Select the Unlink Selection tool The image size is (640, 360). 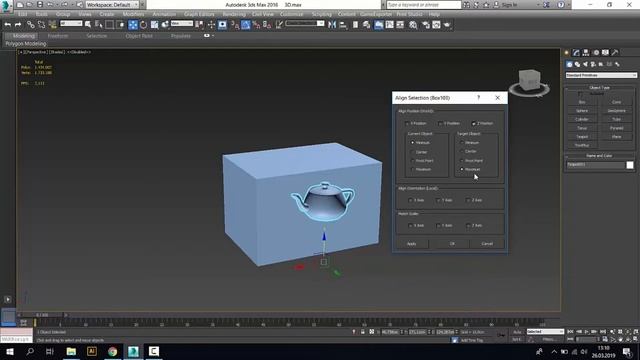click(41, 25)
